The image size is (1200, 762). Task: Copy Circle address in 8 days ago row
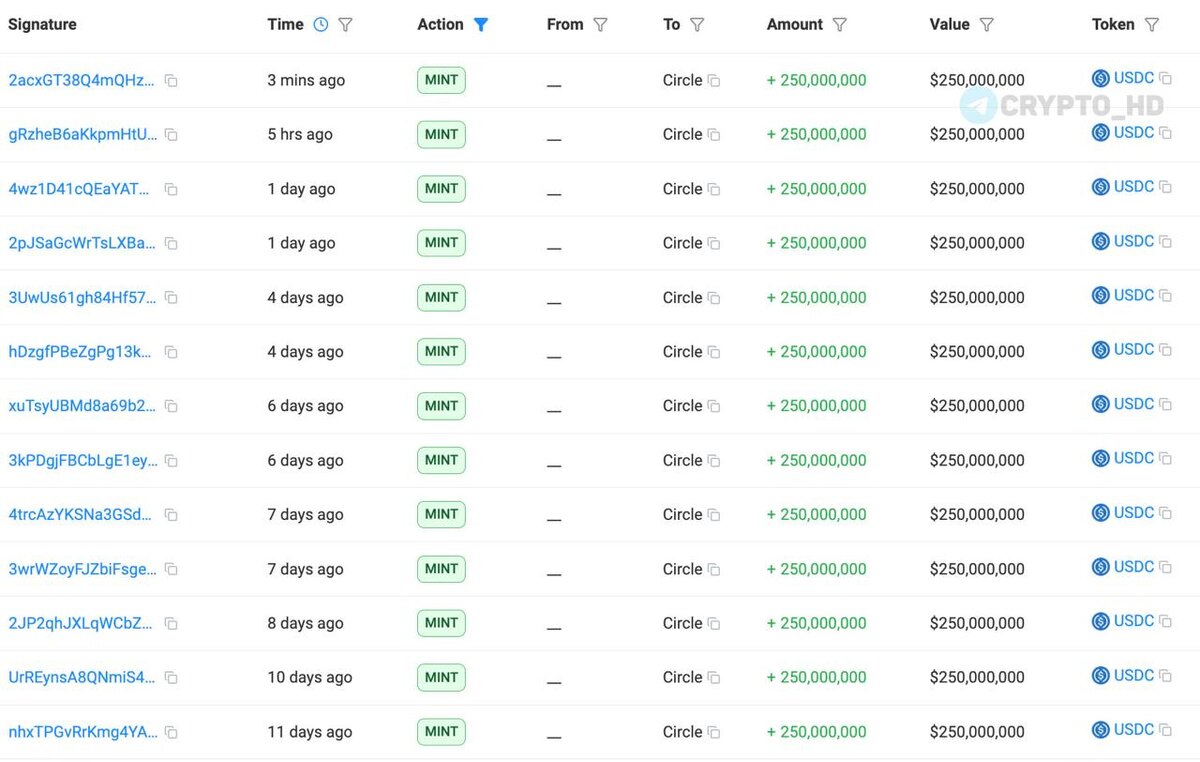coord(714,624)
